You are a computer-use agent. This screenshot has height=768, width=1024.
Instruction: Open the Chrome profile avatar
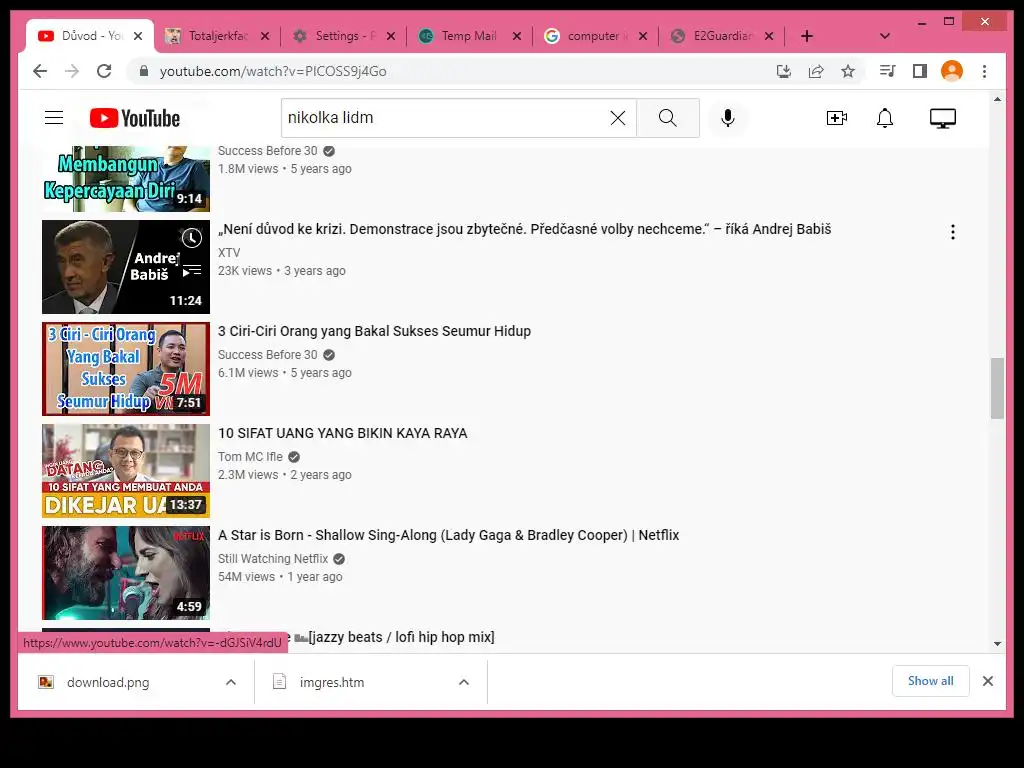click(952, 71)
